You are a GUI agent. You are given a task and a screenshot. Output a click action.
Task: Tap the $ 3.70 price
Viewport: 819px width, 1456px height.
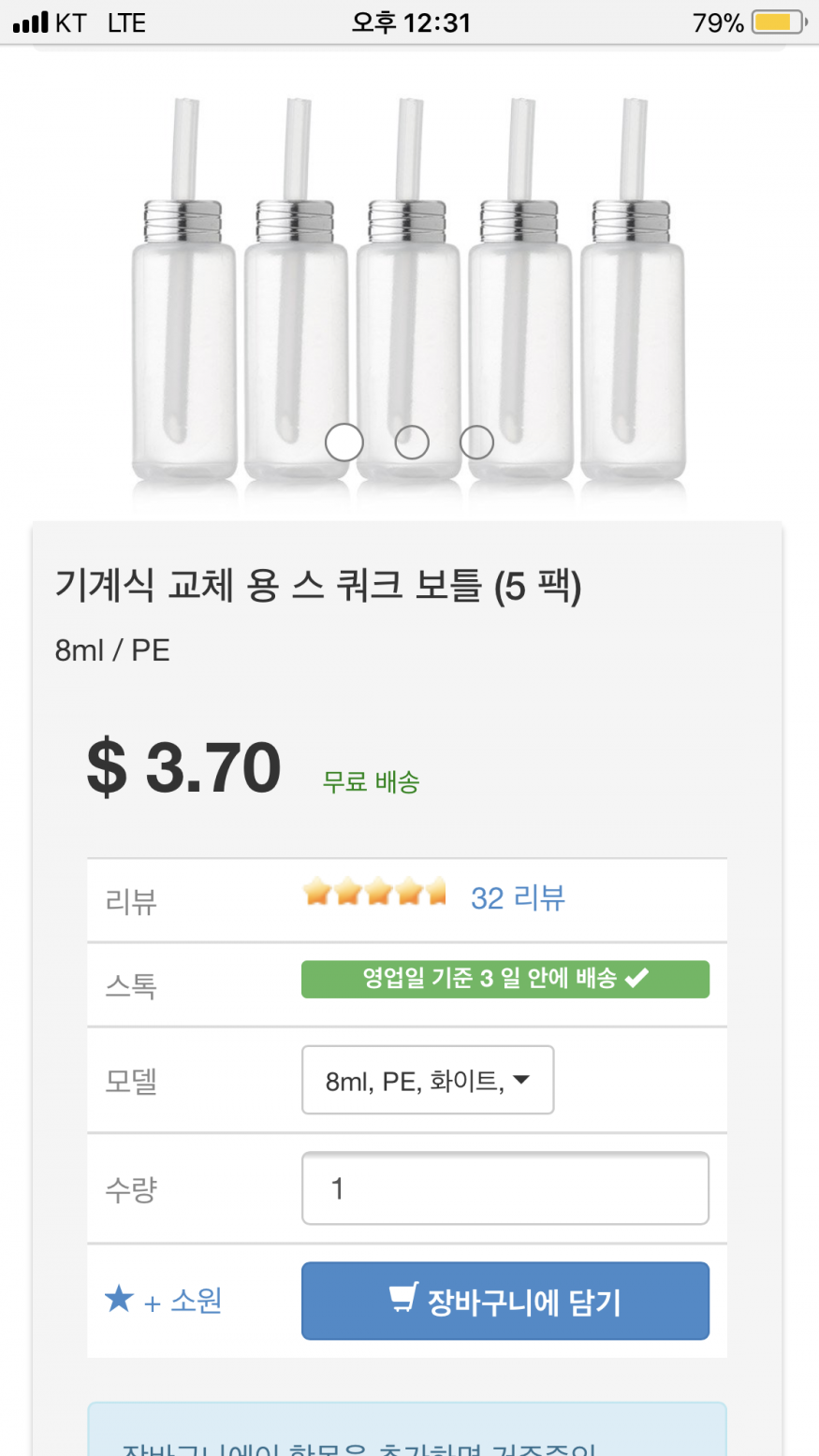(184, 768)
